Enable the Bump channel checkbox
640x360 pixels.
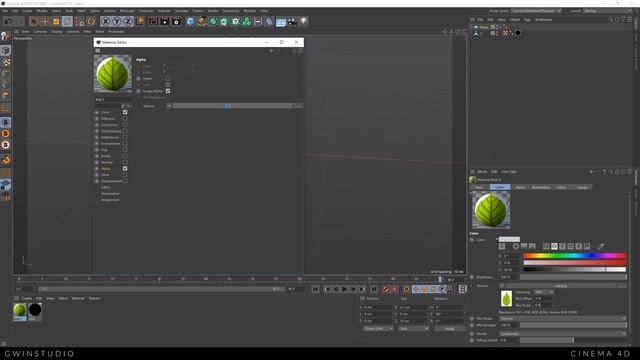(x=125, y=156)
